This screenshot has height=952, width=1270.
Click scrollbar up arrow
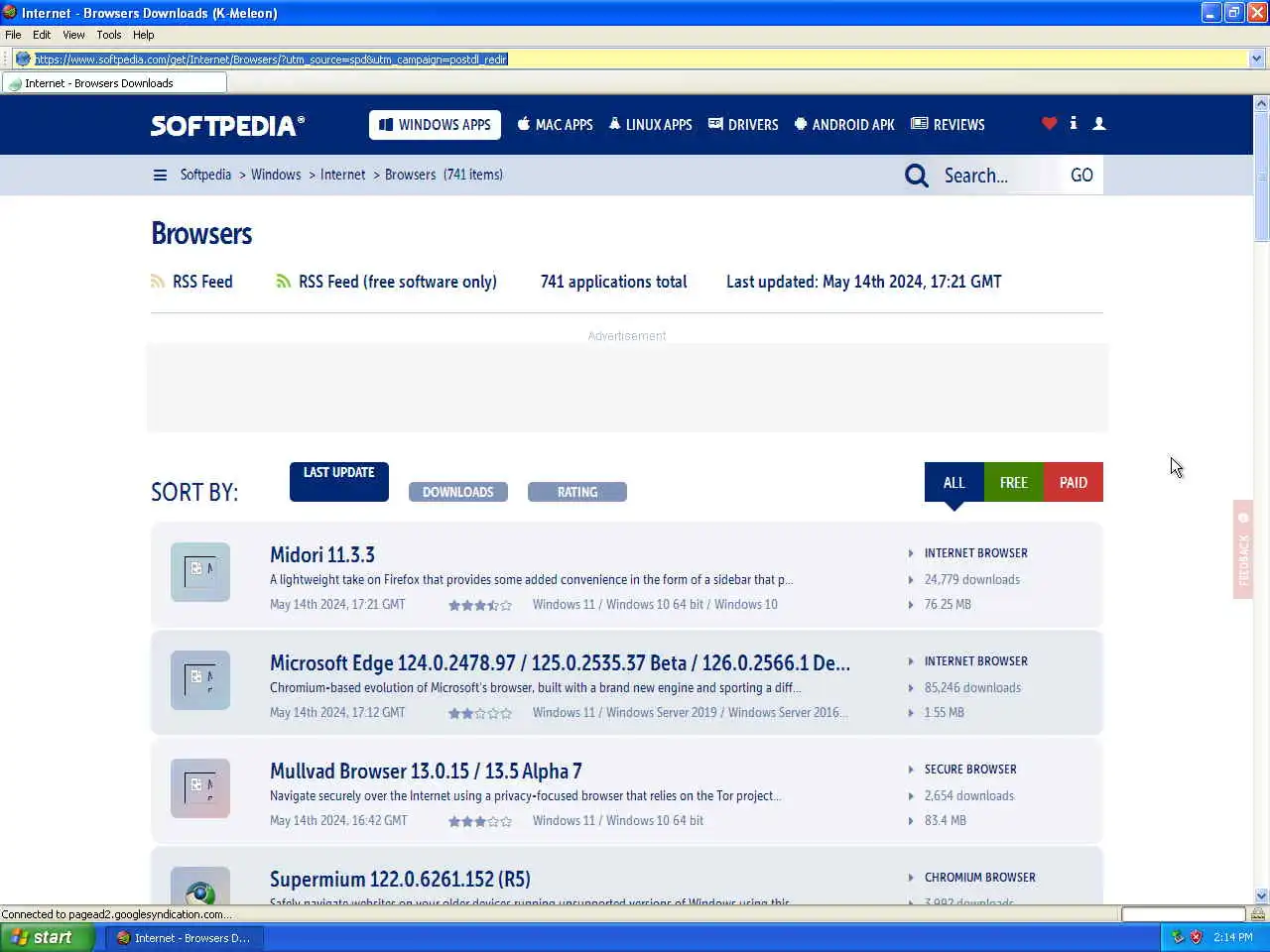coord(1261,103)
